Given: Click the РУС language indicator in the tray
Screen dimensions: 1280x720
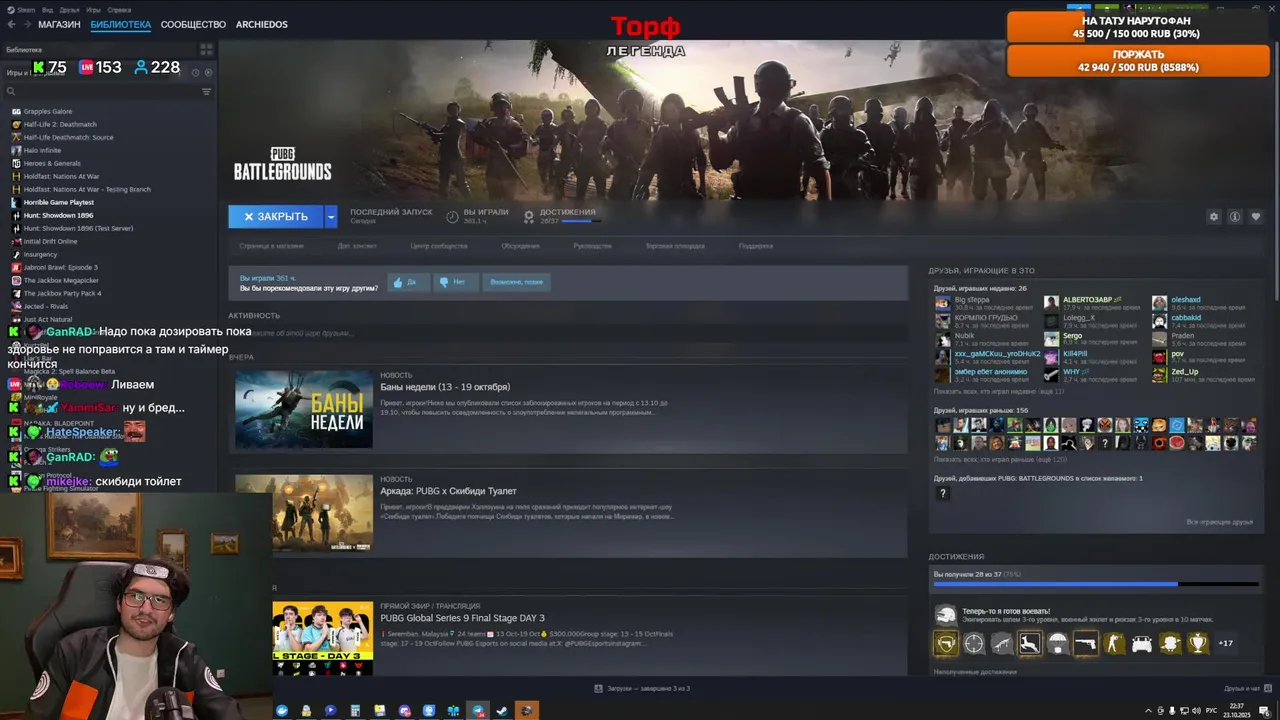Looking at the screenshot, I should coord(1211,711).
